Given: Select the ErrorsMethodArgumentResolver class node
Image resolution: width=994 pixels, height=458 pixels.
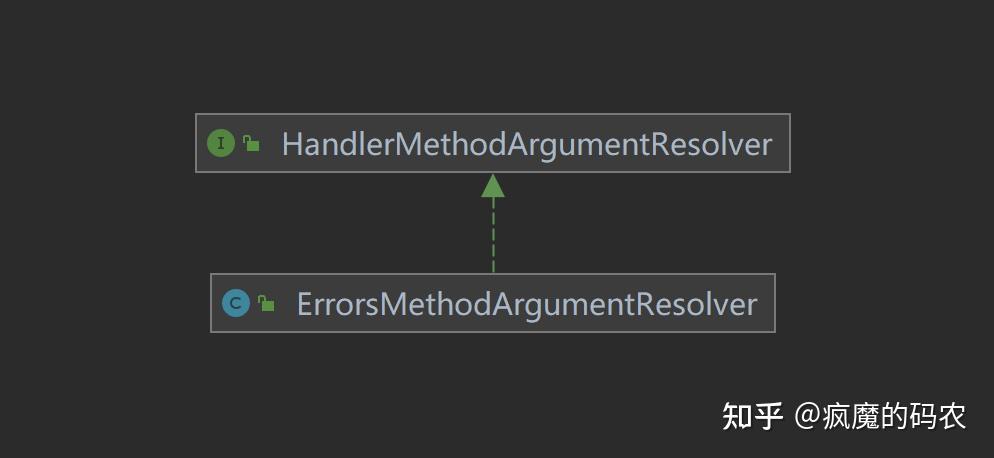Looking at the screenshot, I should [x=493, y=303].
